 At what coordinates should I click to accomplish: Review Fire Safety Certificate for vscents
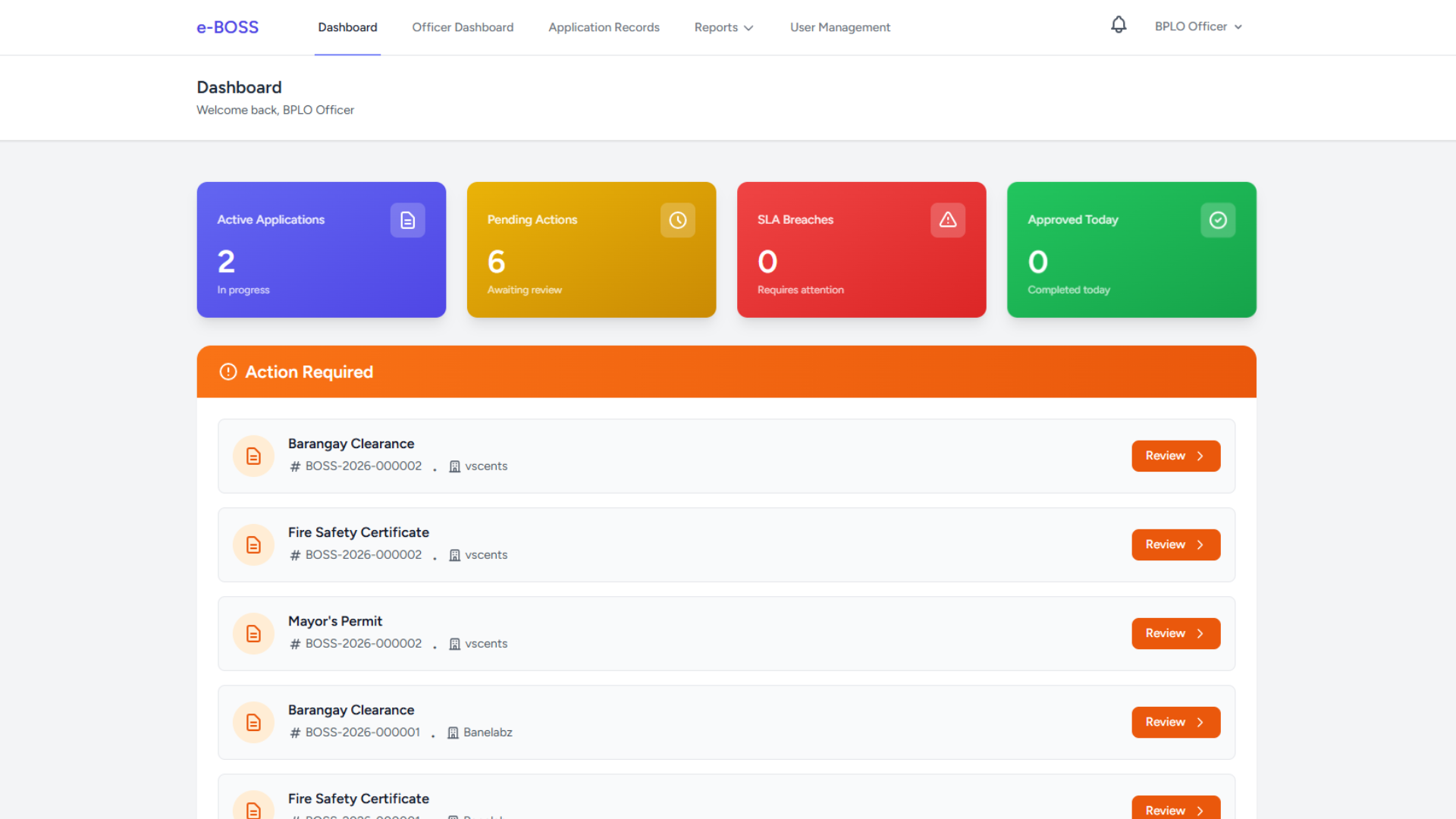[1175, 544]
